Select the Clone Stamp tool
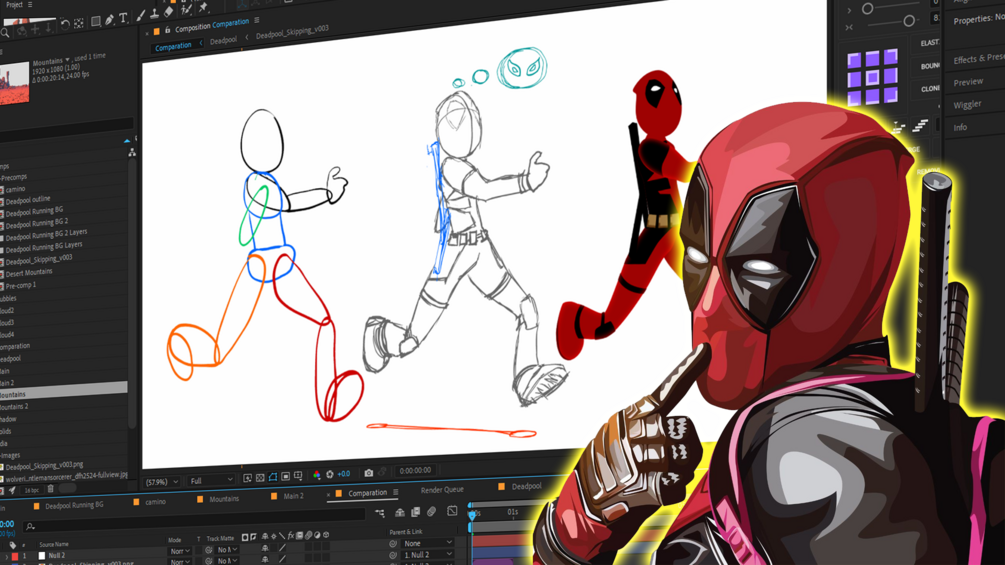Screen dimensions: 1005x565 point(154,13)
